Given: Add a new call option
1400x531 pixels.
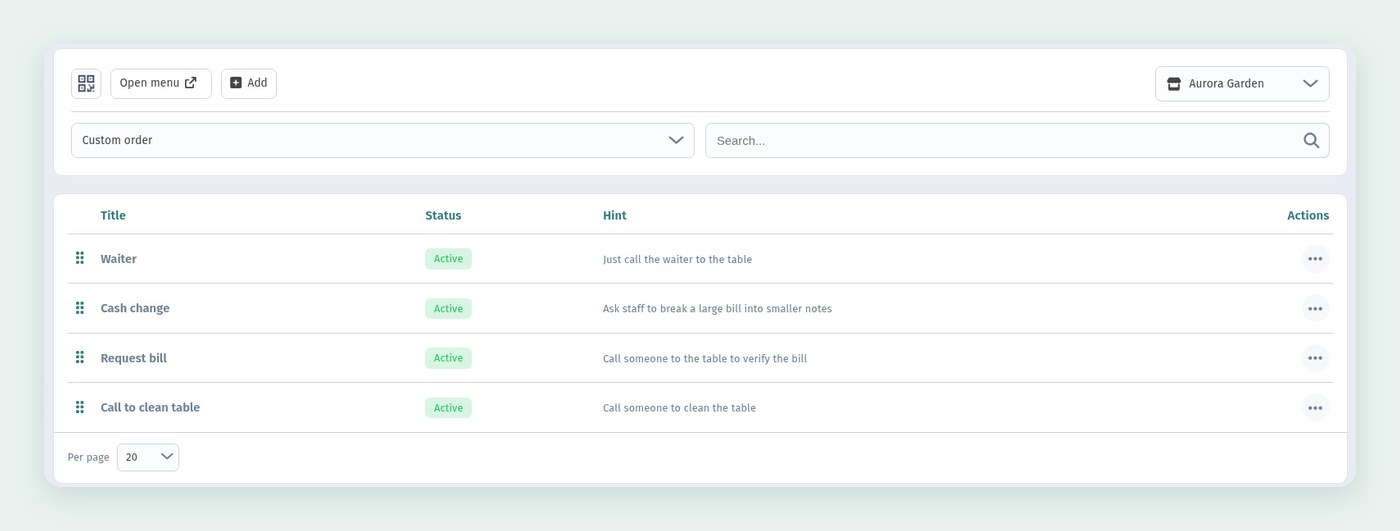Looking at the screenshot, I should 249,83.
